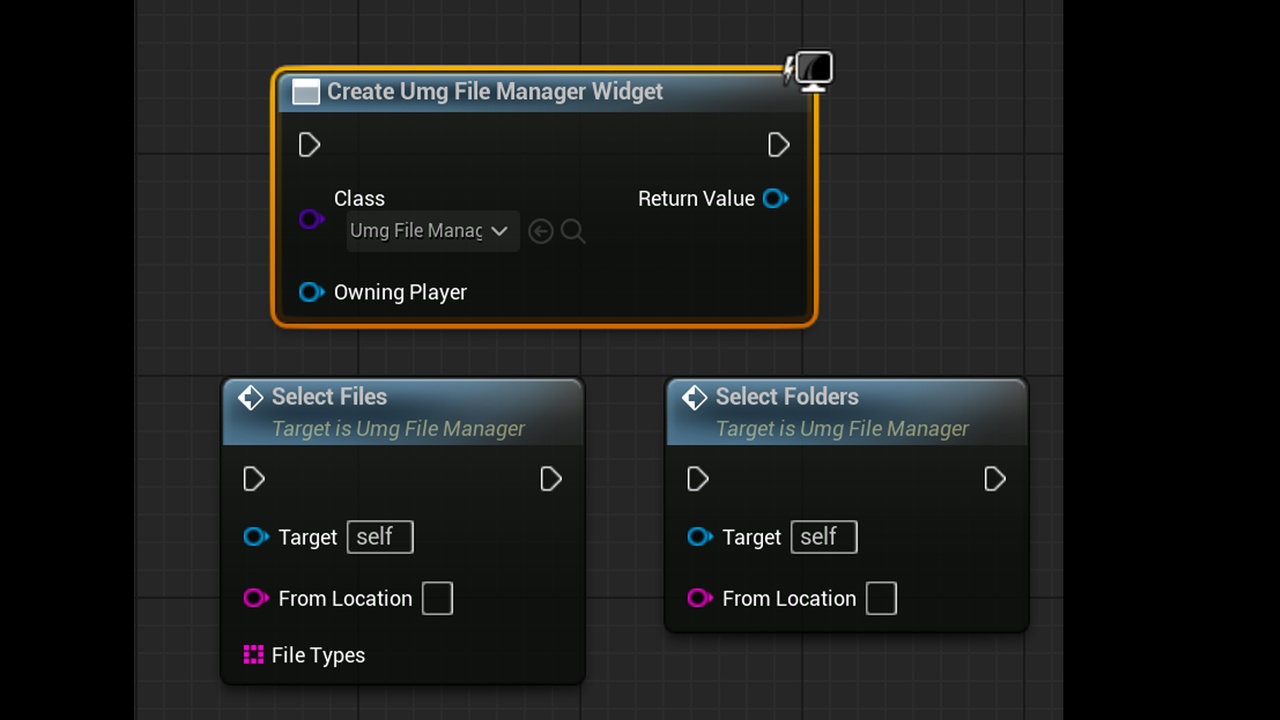Click the File Types array pin
The width and height of the screenshot is (1280, 720).
[x=253, y=655]
